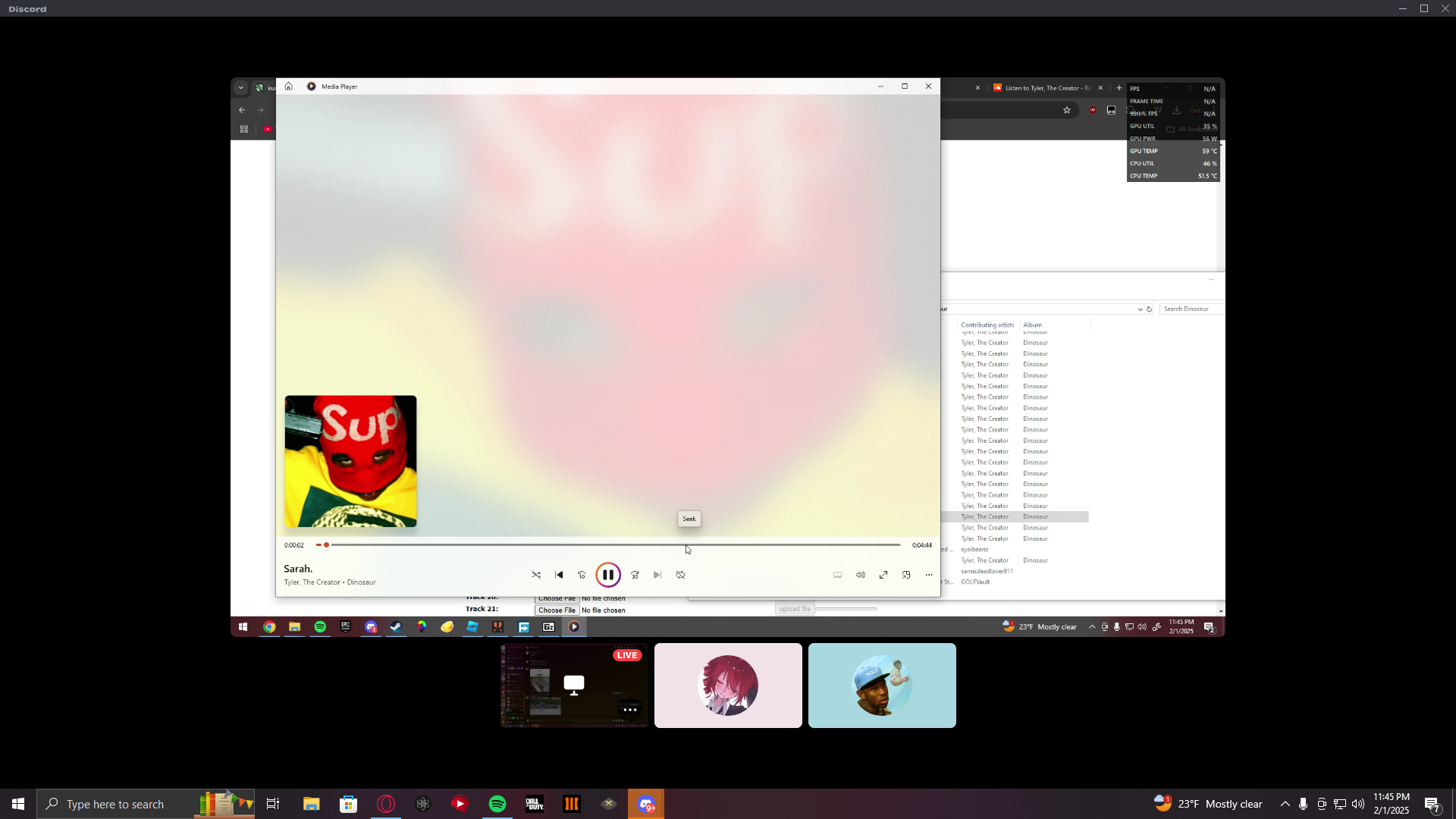The width and height of the screenshot is (1456, 819).
Task: Switch to mini player view
Action: tap(906, 575)
